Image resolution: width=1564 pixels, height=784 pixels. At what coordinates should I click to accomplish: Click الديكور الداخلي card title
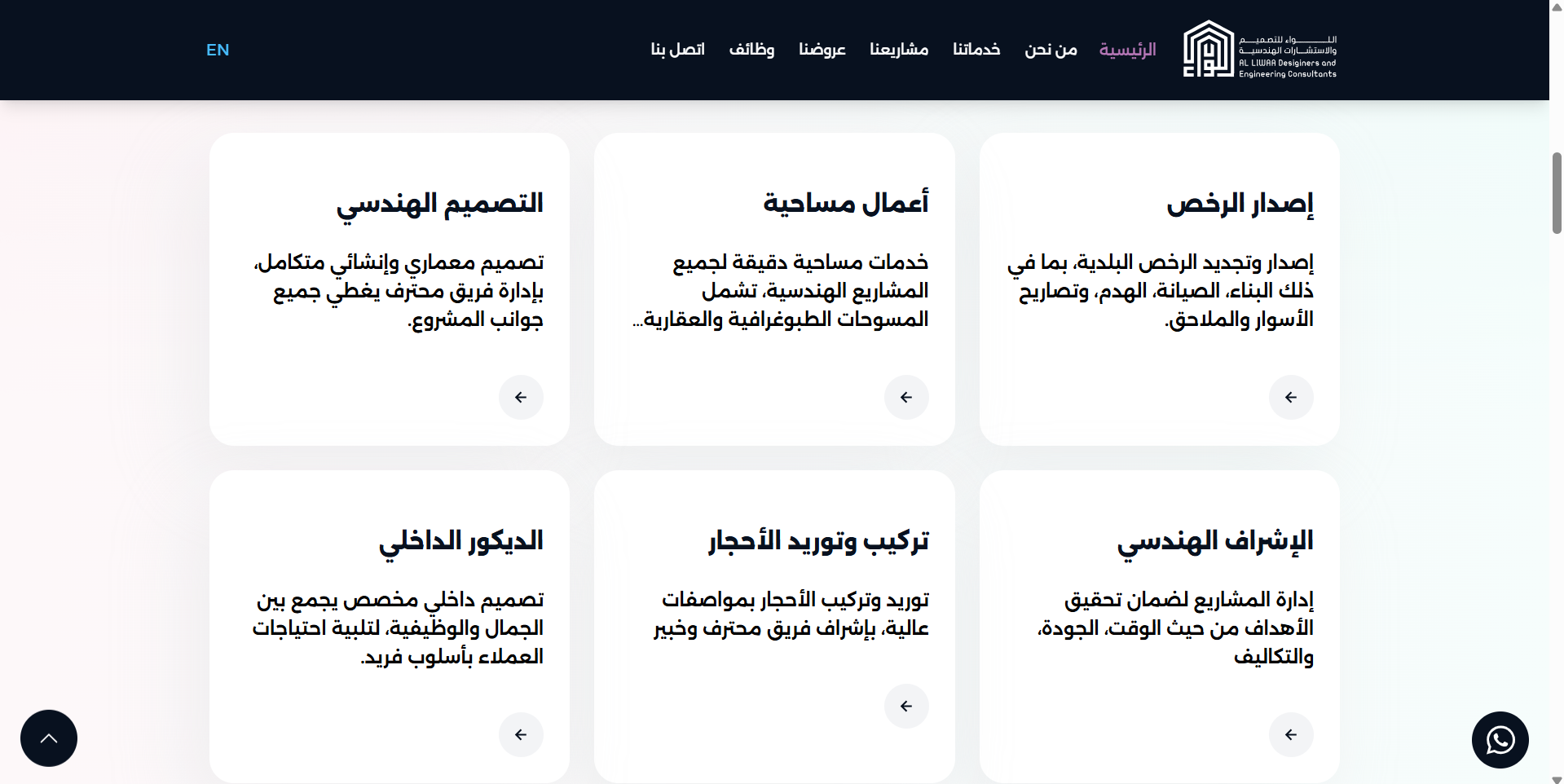pyautogui.click(x=461, y=542)
